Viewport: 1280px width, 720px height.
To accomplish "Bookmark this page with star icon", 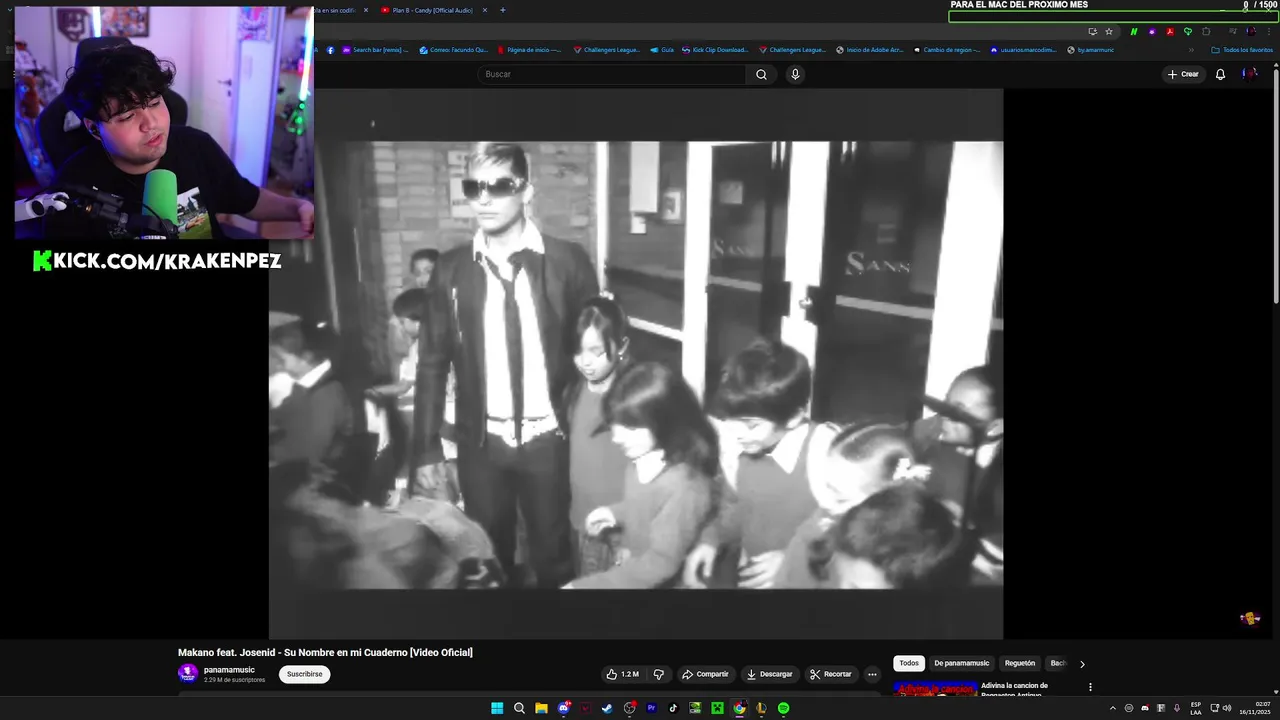I will [x=1108, y=31].
